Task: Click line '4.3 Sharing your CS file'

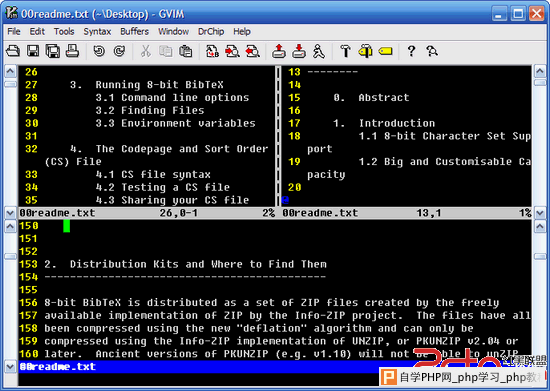Action: tap(172, 200)
